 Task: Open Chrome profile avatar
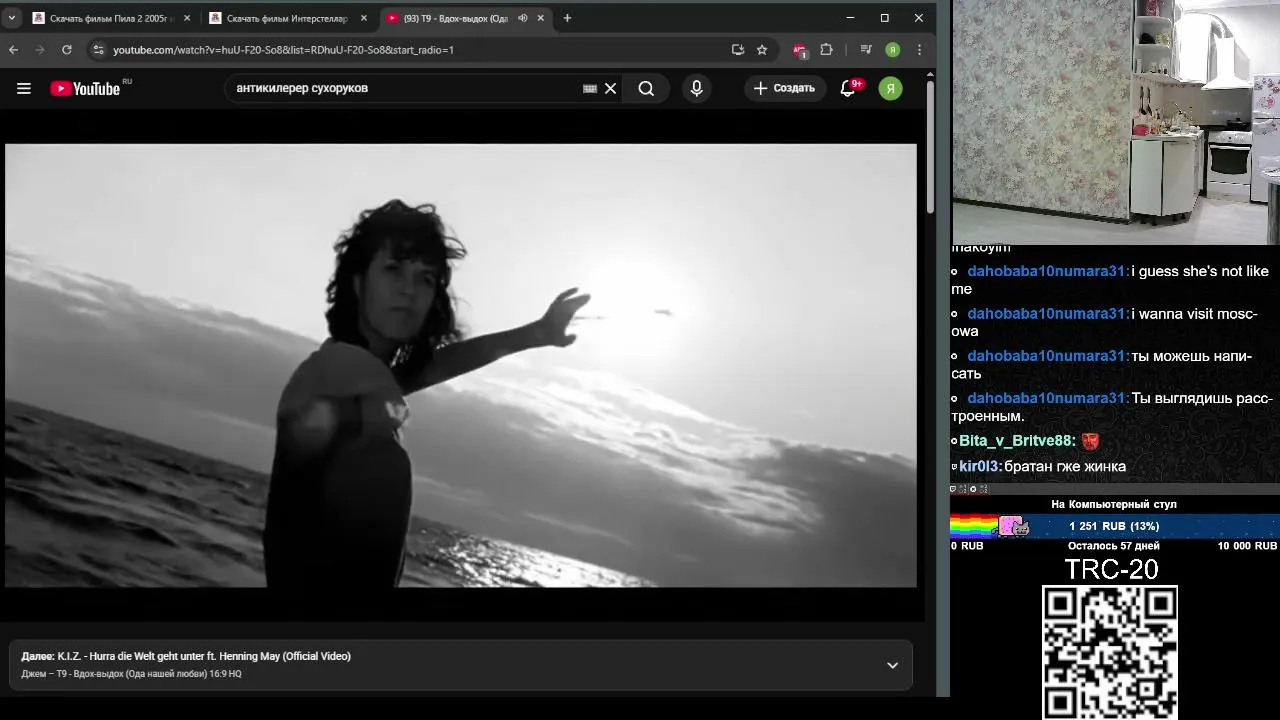893,49
